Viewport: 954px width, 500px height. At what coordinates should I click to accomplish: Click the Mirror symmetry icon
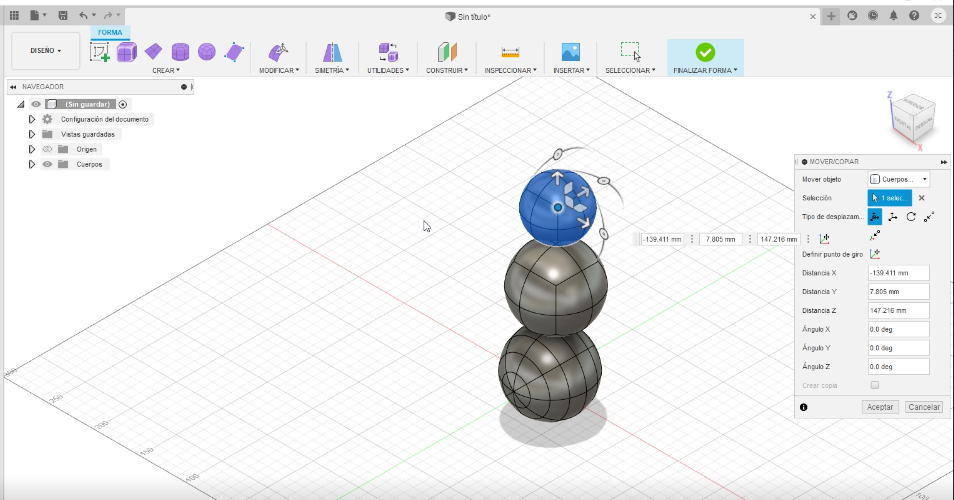pyautogui.click(x=332, y=52)
